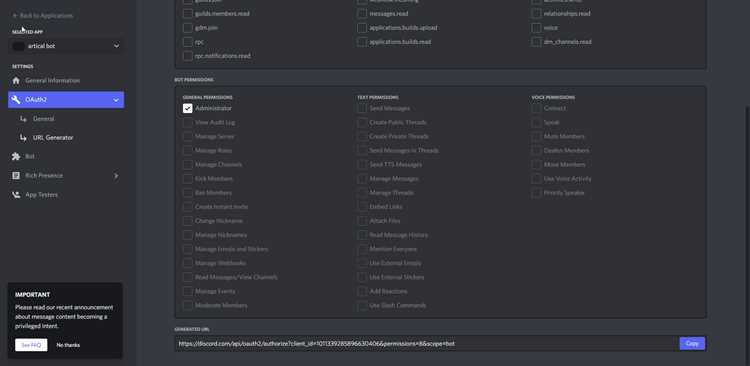750x366 pixels.
Task: Toggle Kick Members permission
Action: [188, 179]
